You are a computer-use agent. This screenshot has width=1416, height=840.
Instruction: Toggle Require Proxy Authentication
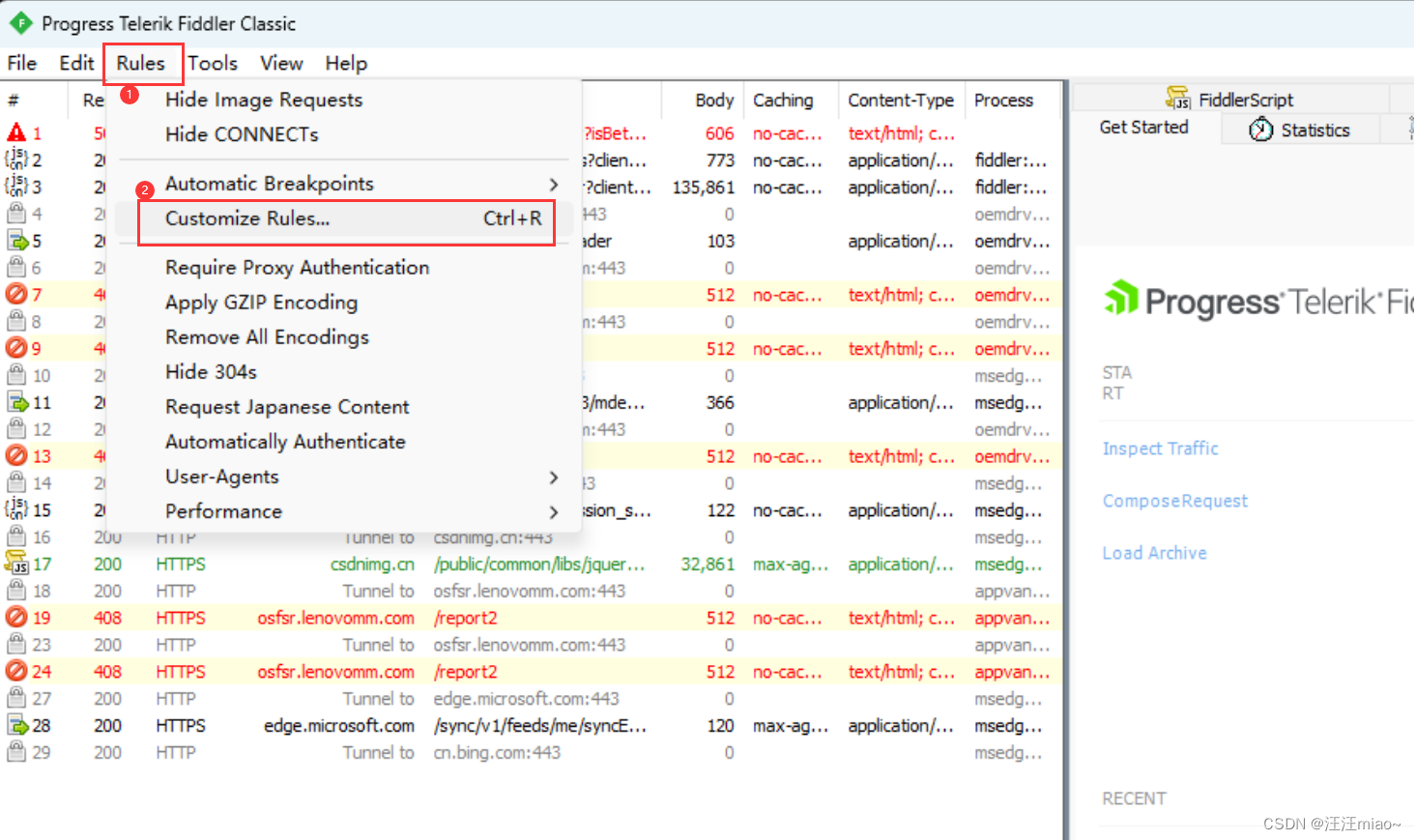343,268
